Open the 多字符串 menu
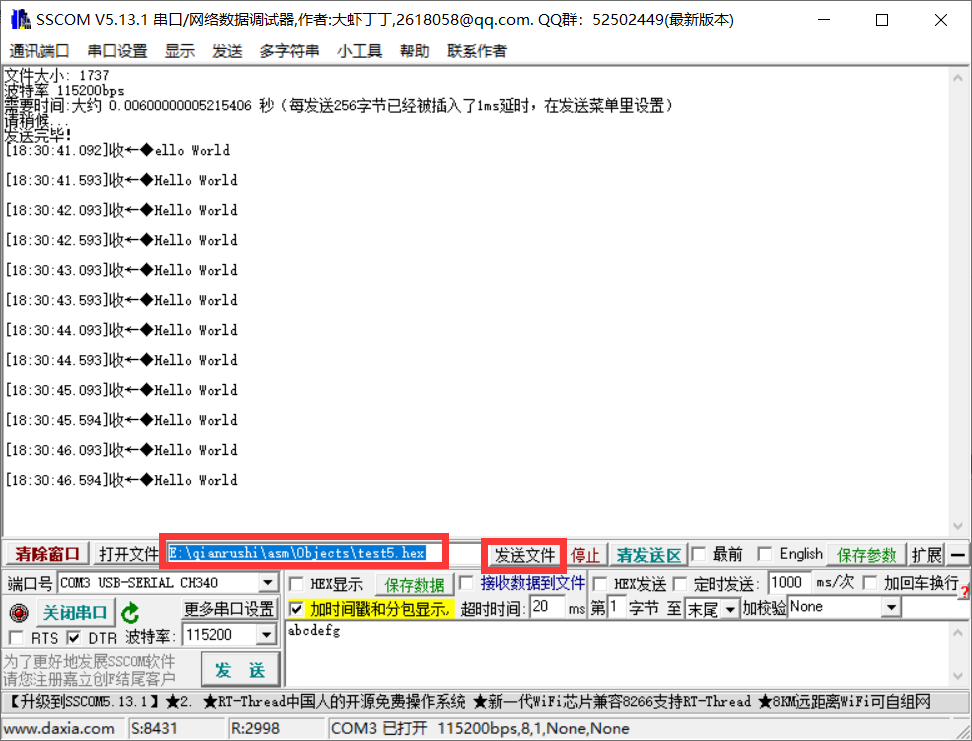 pos(289,51)
